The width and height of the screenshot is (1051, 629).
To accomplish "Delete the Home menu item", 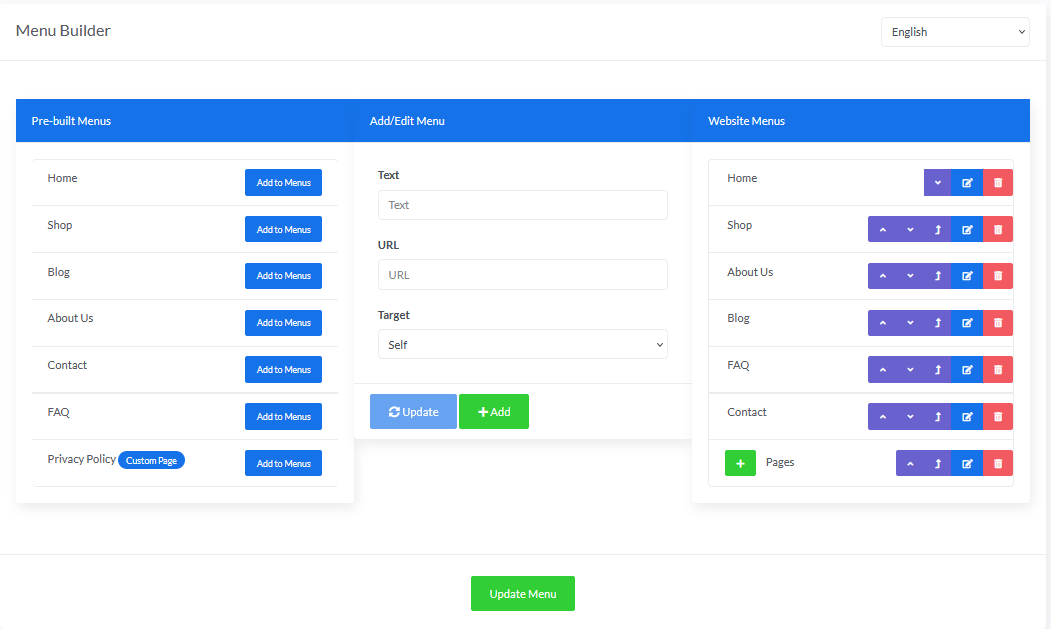I will click(997, 183).
